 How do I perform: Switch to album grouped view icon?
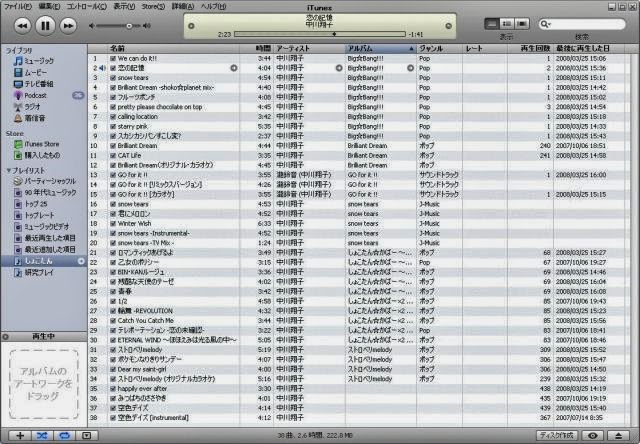pos(507,24)
